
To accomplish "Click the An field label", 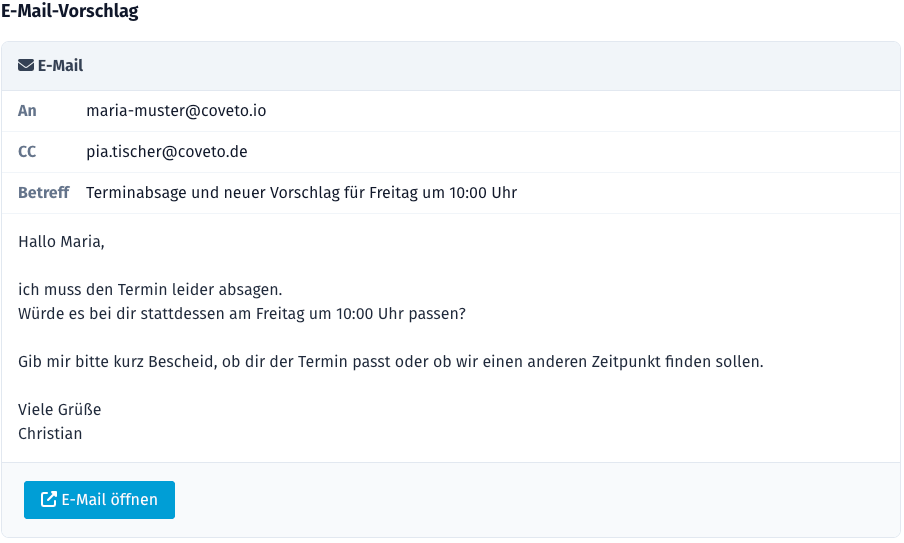I will [x=27, y=111].
